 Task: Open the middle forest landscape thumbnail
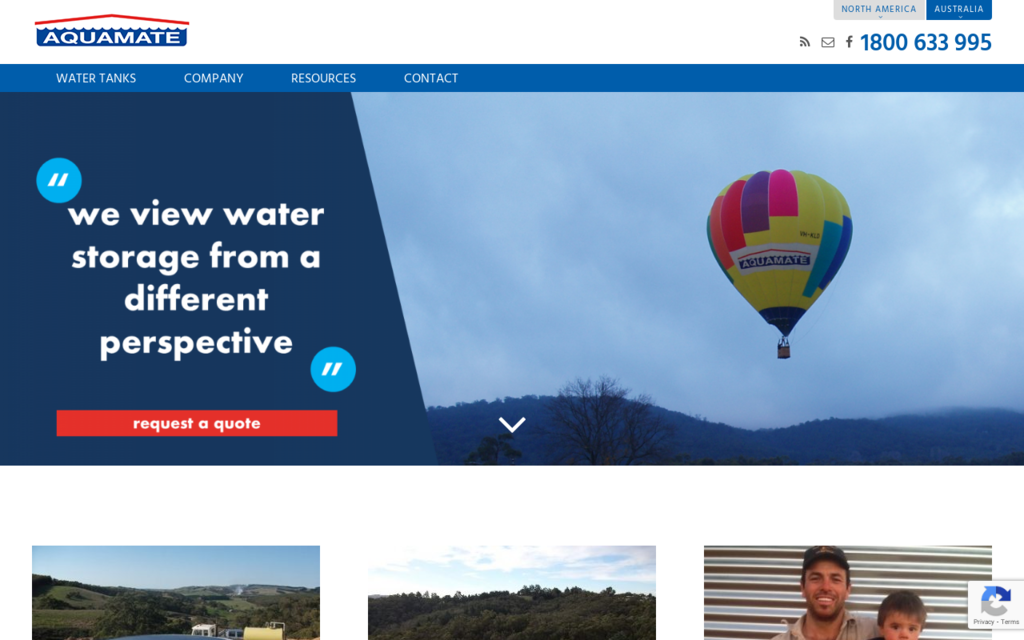pyautogui.click(x=512, y=593)
